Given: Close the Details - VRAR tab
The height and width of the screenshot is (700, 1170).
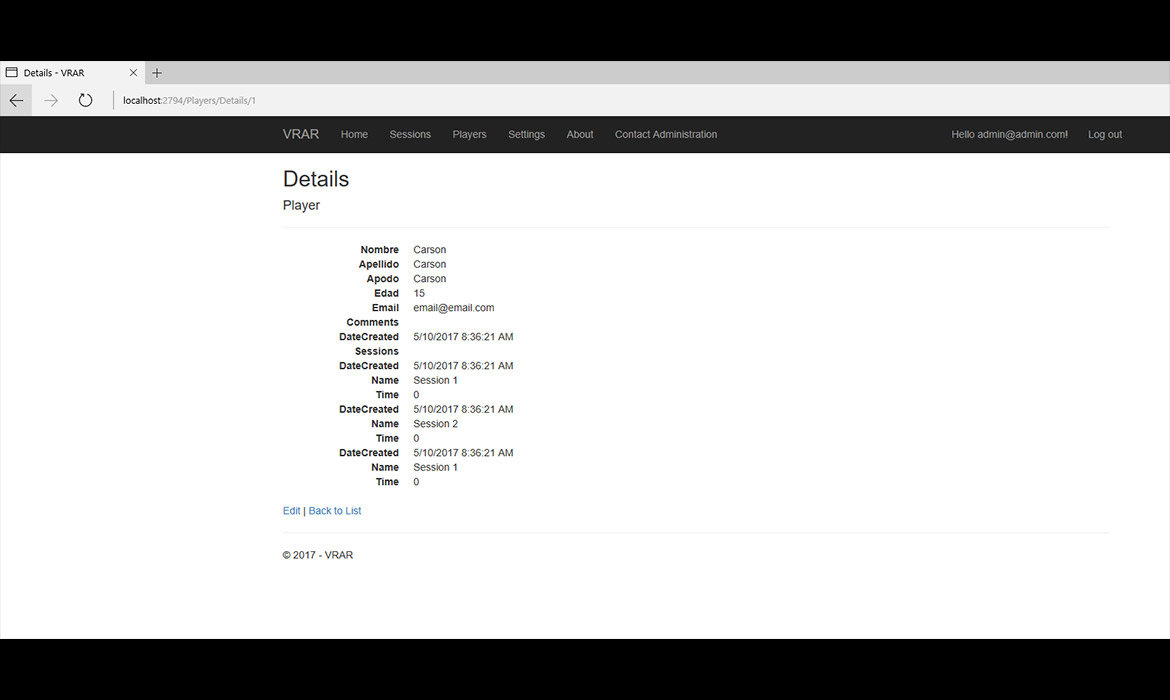Looking at the screenshot, I should tap(134, 73).
